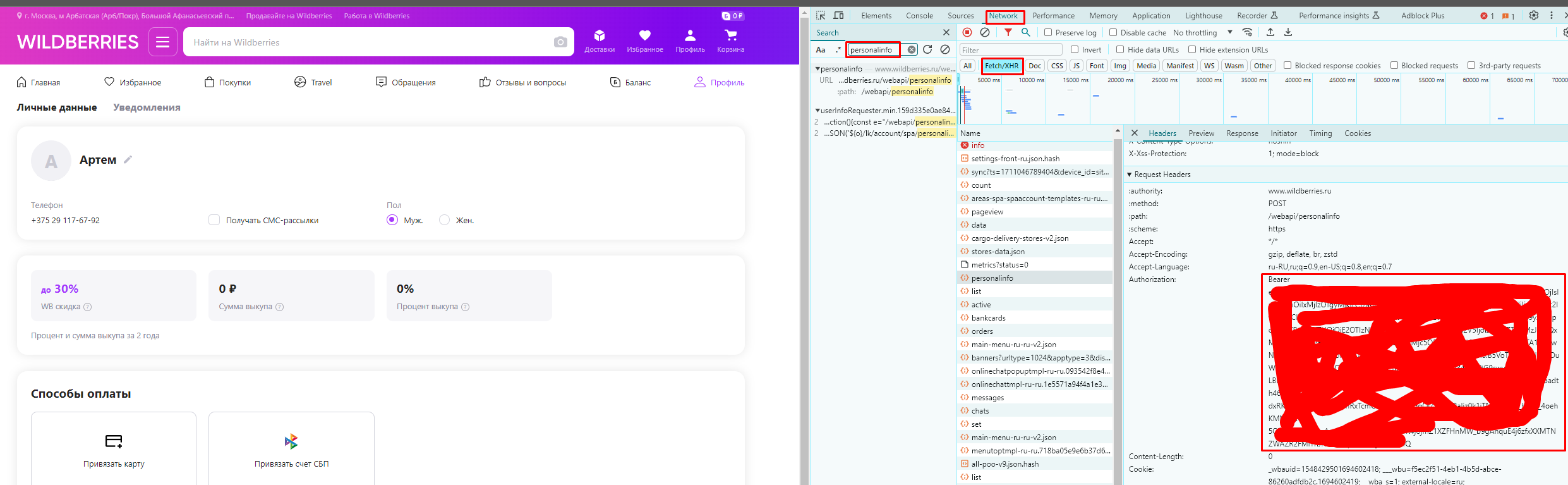Image resolution: width=1568 pixels, height=485 pixels.
Task: Collapse personalinfo search result group
Action: [x=817, y=68]
